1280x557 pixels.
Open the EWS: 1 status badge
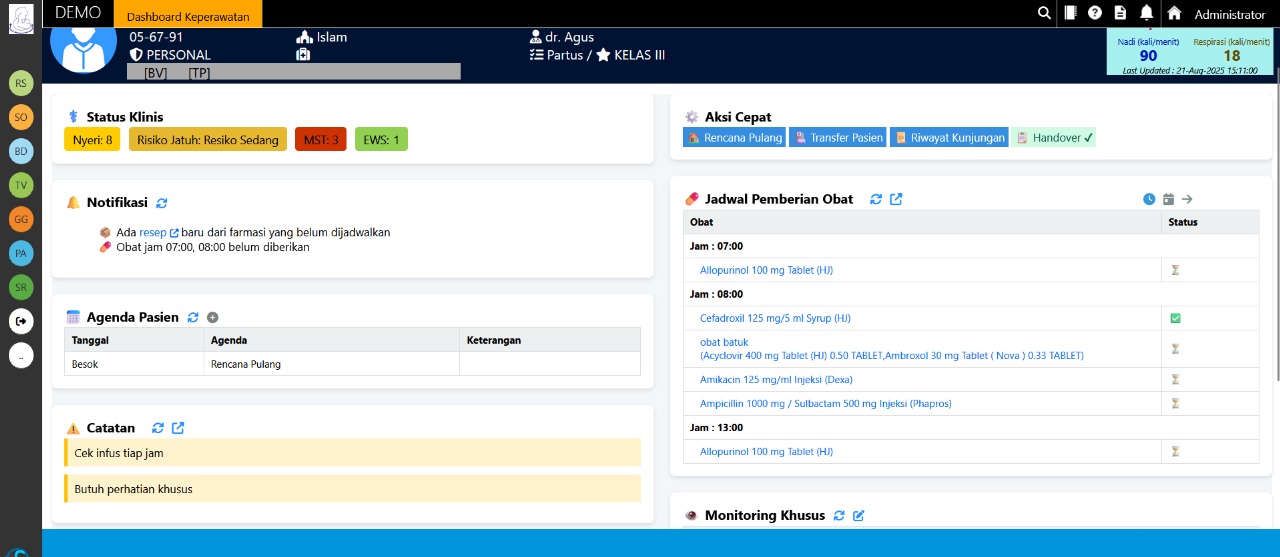pyautogui.click(x=381, y=139)
